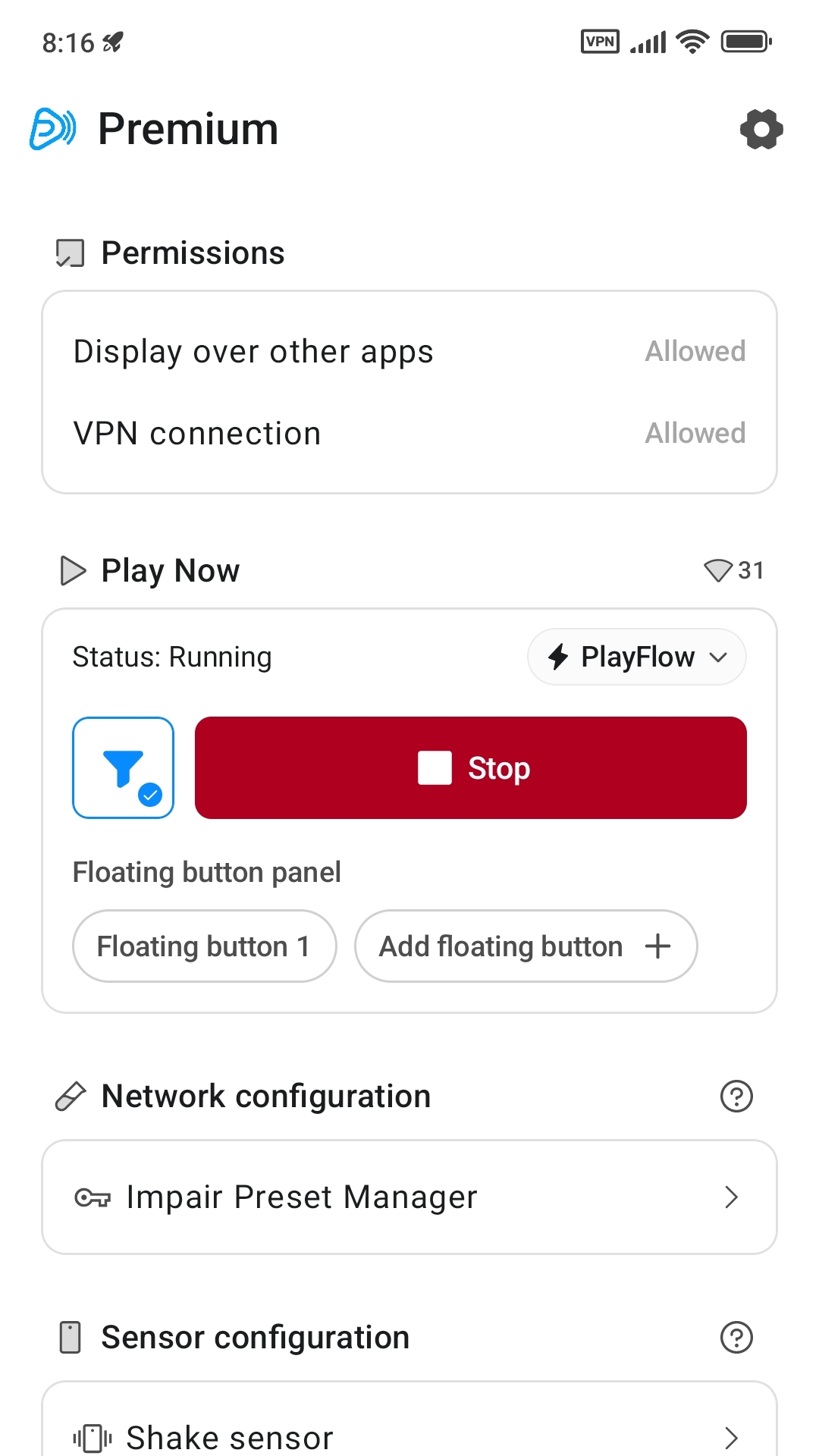The image size is (819, 1456).
Task: Tap the app logo beside Premium
Action: [x=52, y=129]
